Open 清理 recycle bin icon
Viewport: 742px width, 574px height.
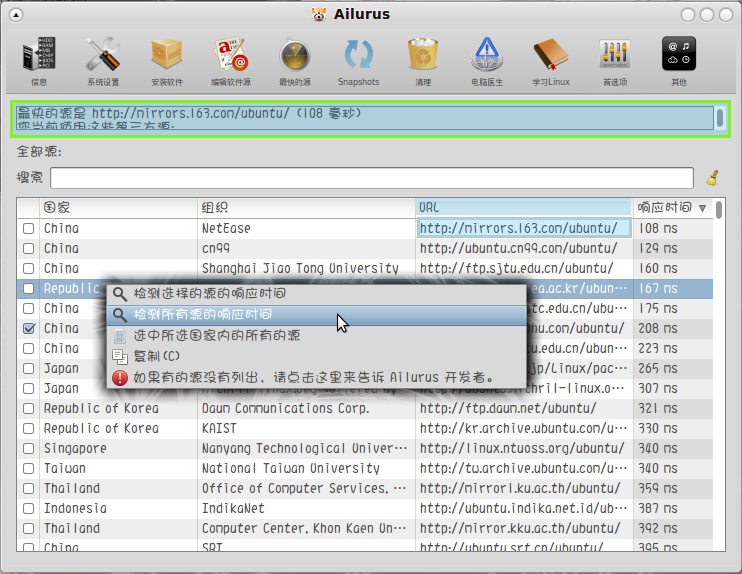[423, 54]
